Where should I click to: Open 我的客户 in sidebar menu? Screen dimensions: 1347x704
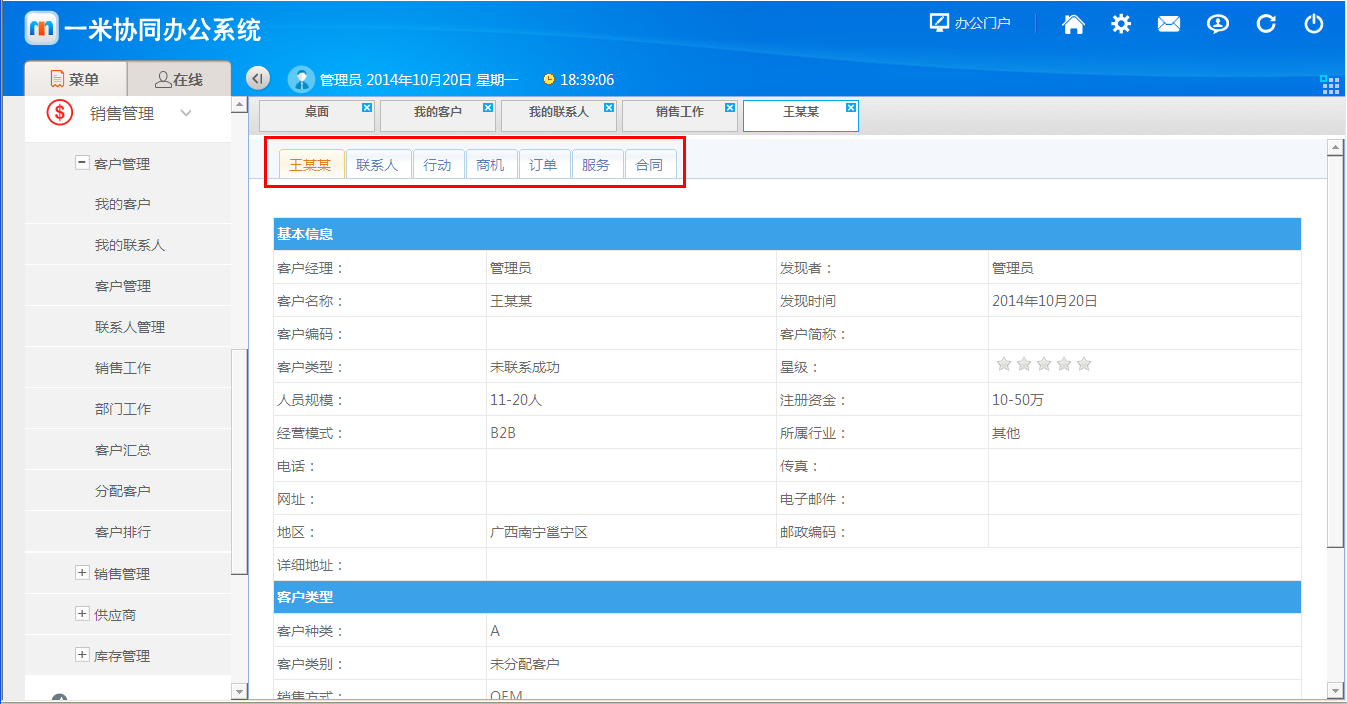(x=123, y=204)
